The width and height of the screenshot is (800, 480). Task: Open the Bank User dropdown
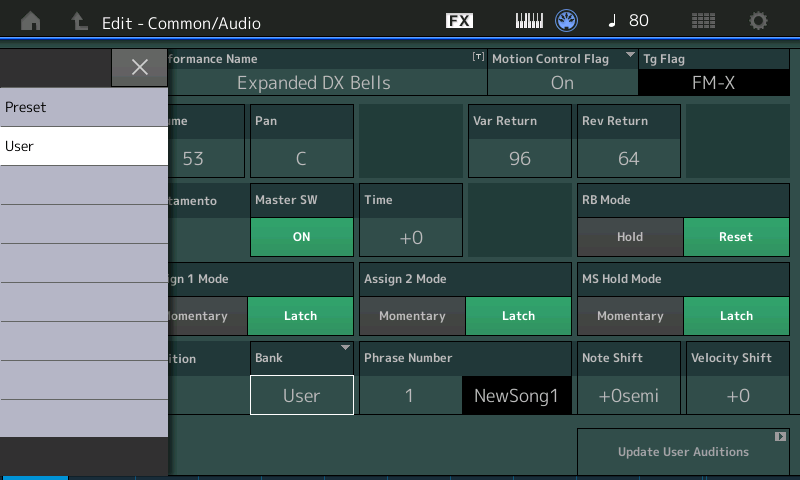pyautogui.click(x=301, y=395)
